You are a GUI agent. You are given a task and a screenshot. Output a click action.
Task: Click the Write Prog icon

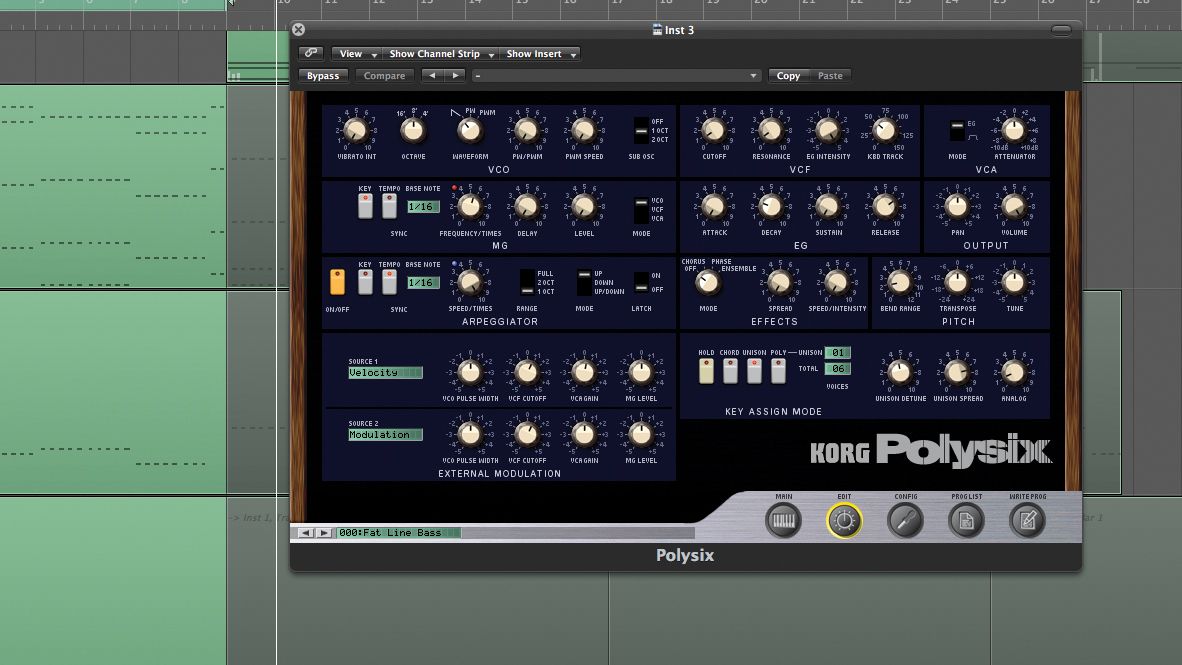click(x=1027, y=520)
